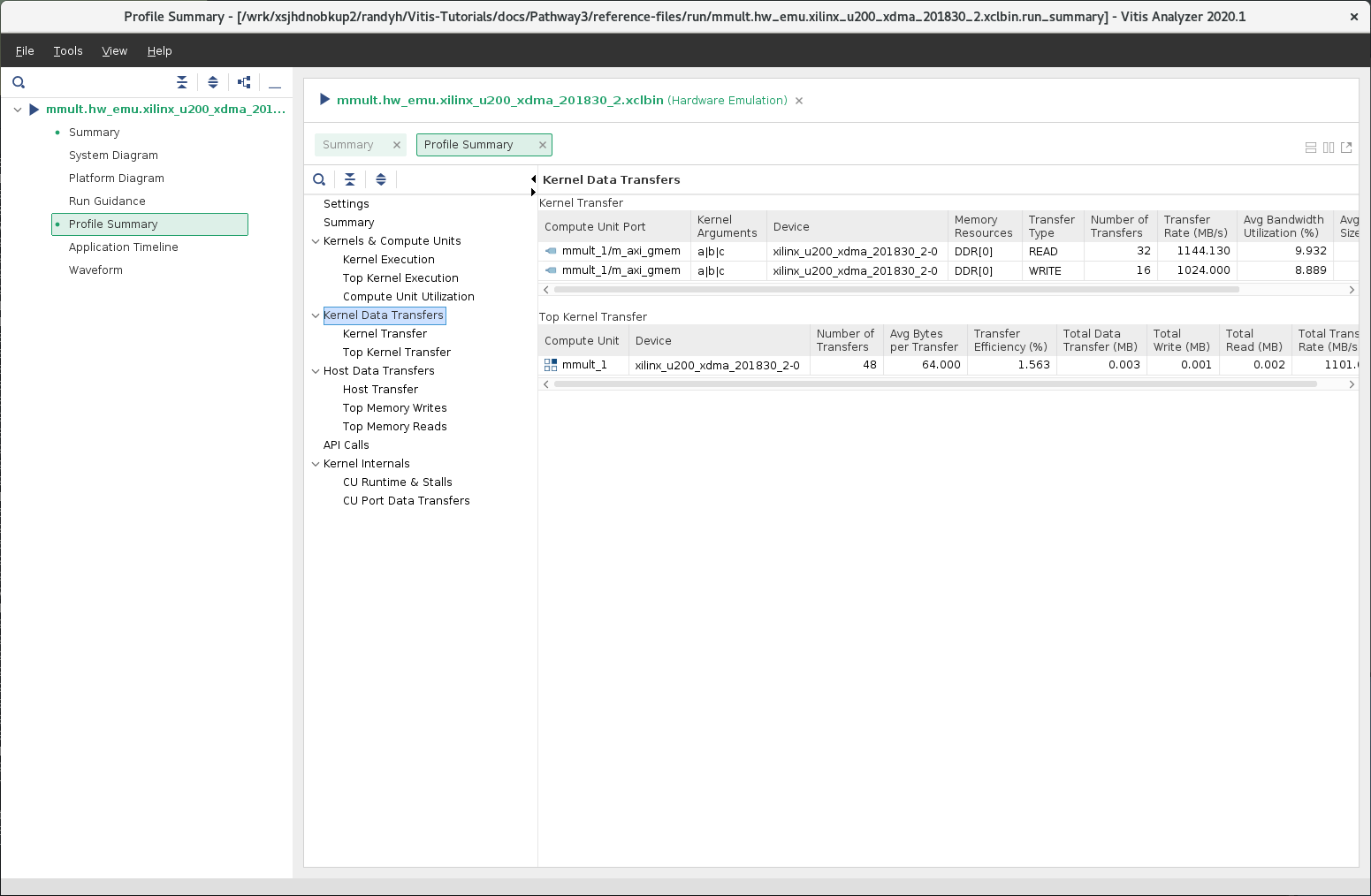Select Compute Unit Utilization item
This screenshot has height=896, width=1371.
coord(408,297)
